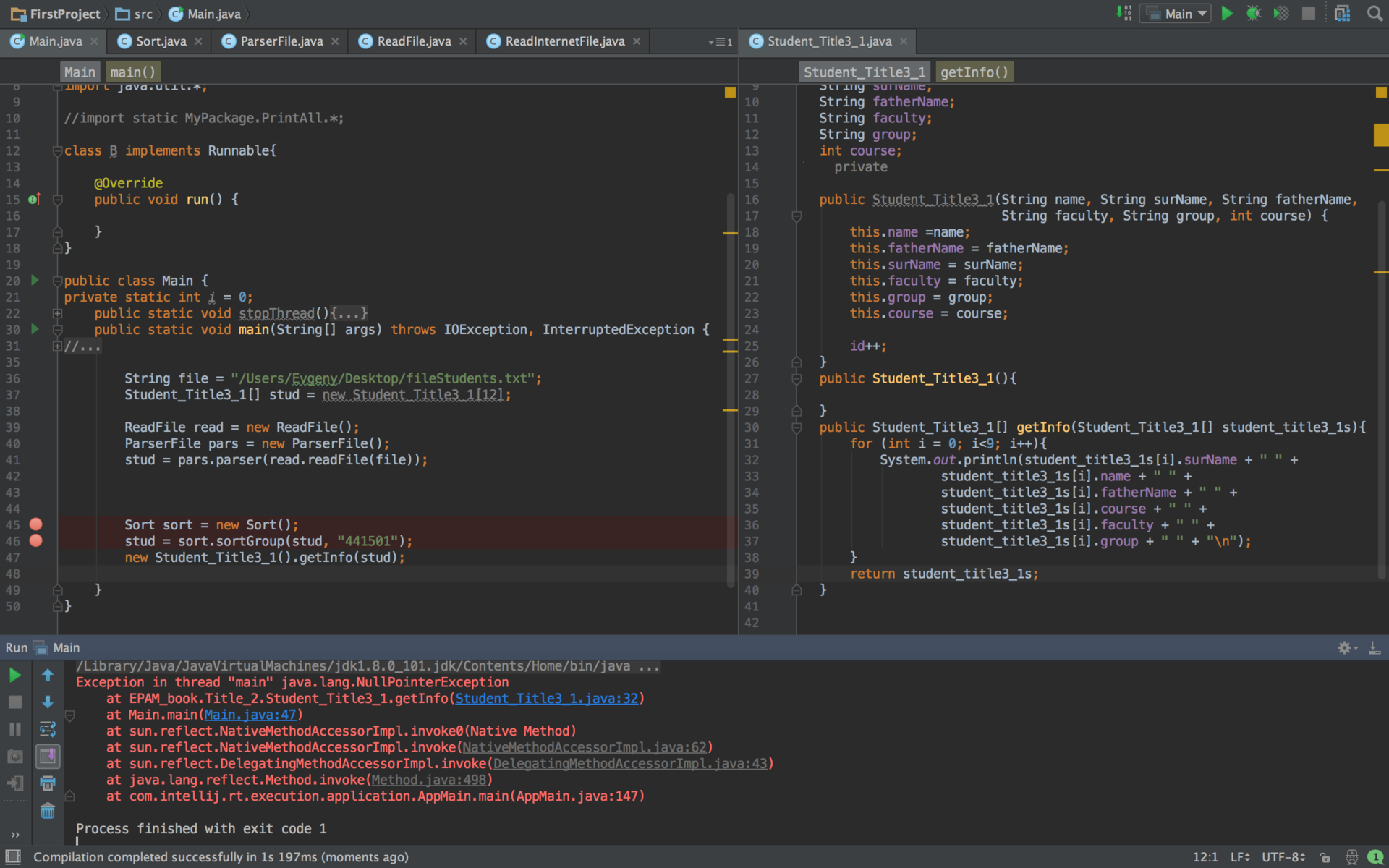
Task: Click the src folder breadcrumb
Action: (135, 14)
